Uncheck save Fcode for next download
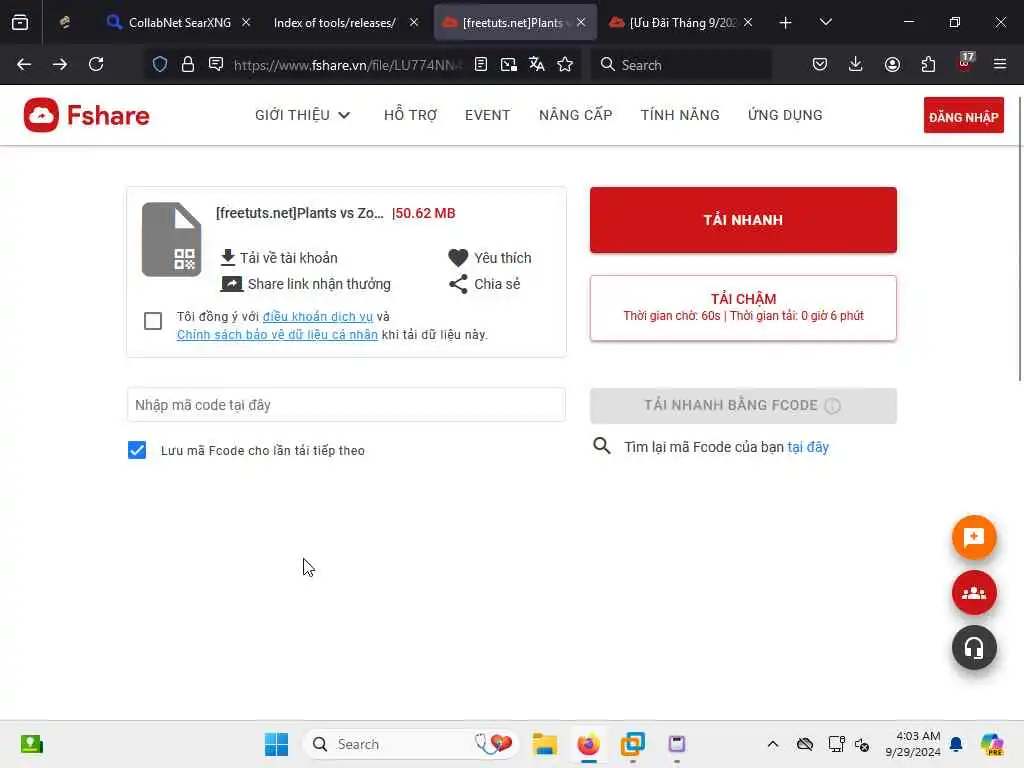Viewport: 1024px width, 768px height. pos(137,450)
